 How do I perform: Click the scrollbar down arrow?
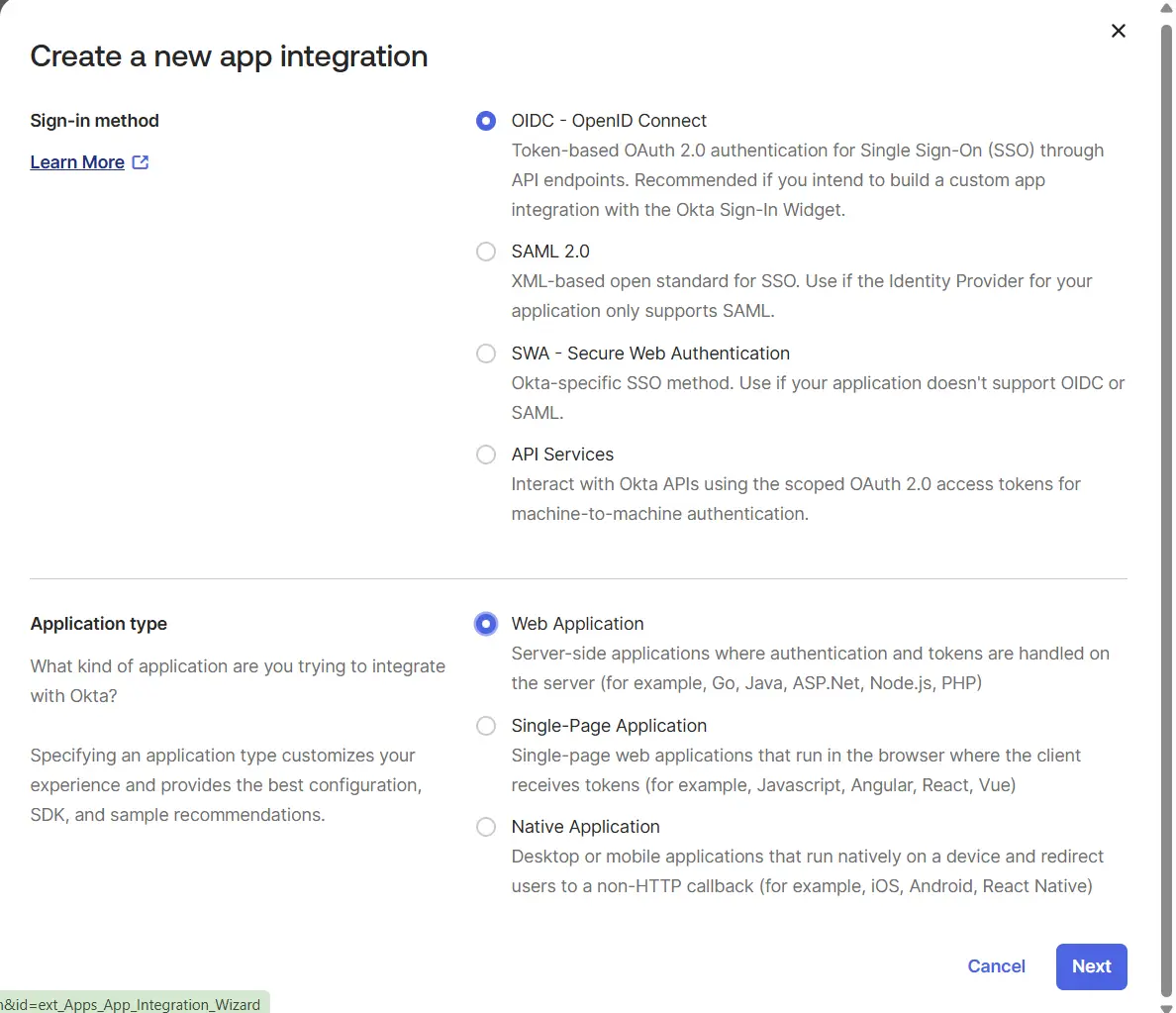click(1165, 1006)
